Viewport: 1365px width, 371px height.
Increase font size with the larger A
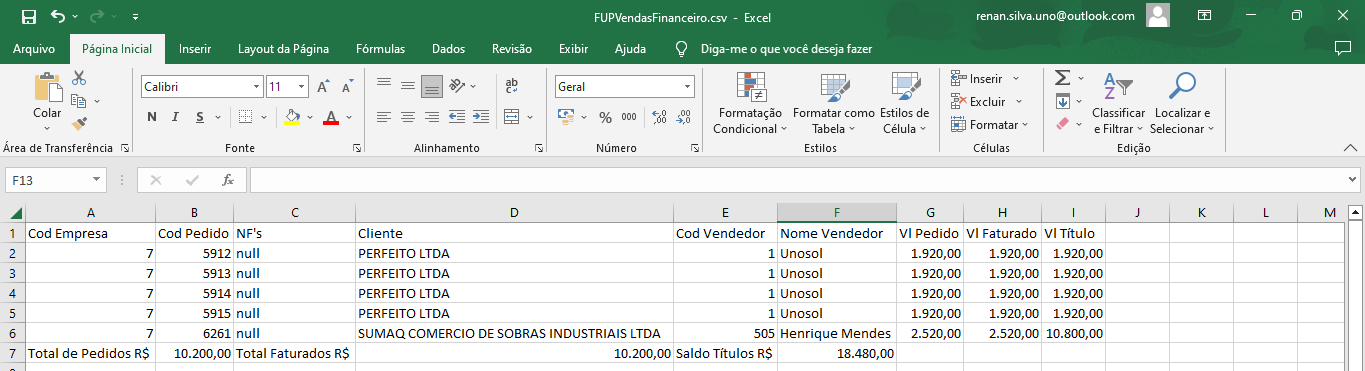(323, 87)
